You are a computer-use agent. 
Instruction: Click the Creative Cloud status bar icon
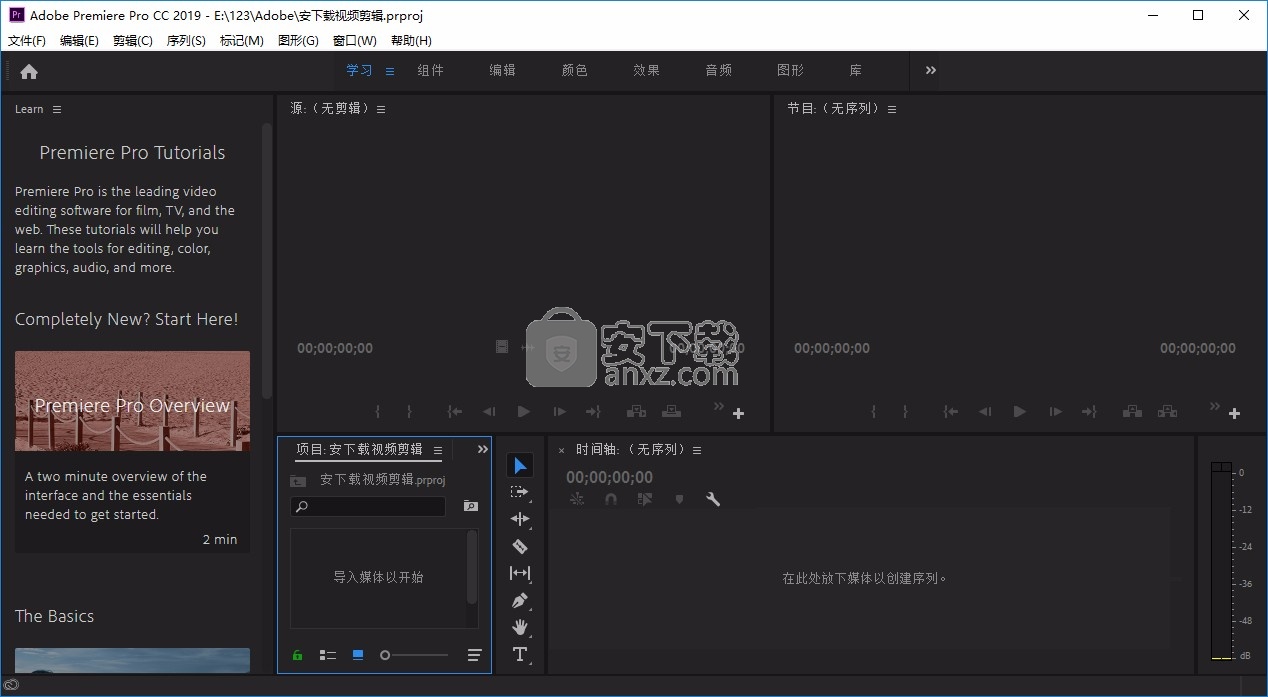pyautogui.click(x=13, y=686)
